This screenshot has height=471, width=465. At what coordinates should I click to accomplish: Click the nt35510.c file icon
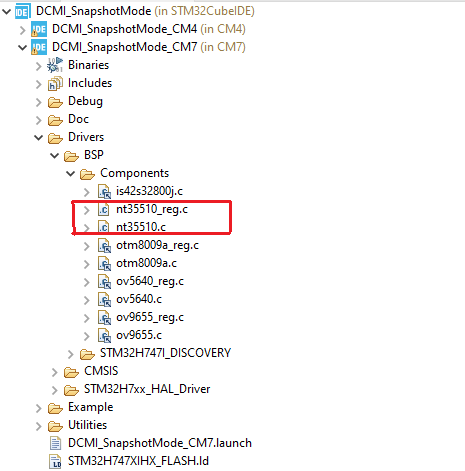103,227
